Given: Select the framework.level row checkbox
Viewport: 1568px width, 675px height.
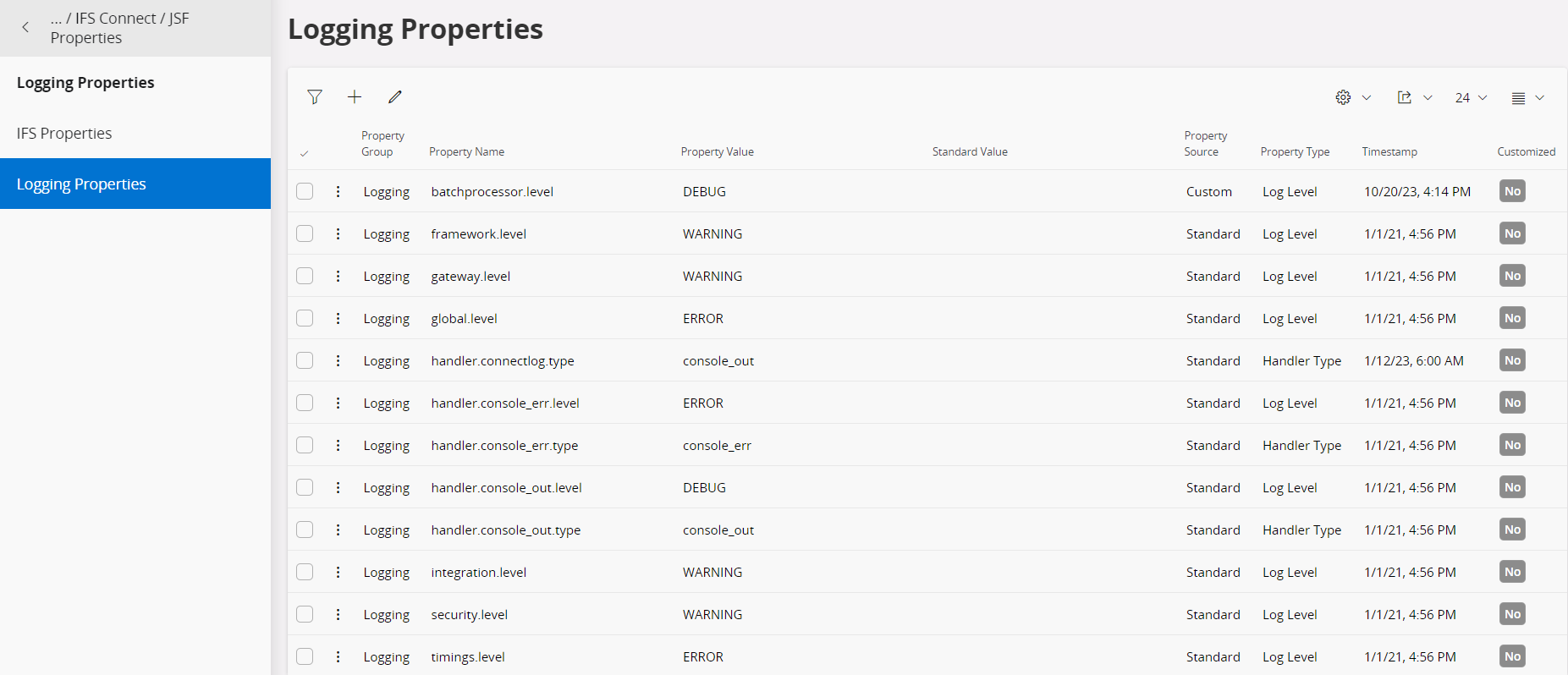Looking at the screenshot, I should click(x=305, y=234).
